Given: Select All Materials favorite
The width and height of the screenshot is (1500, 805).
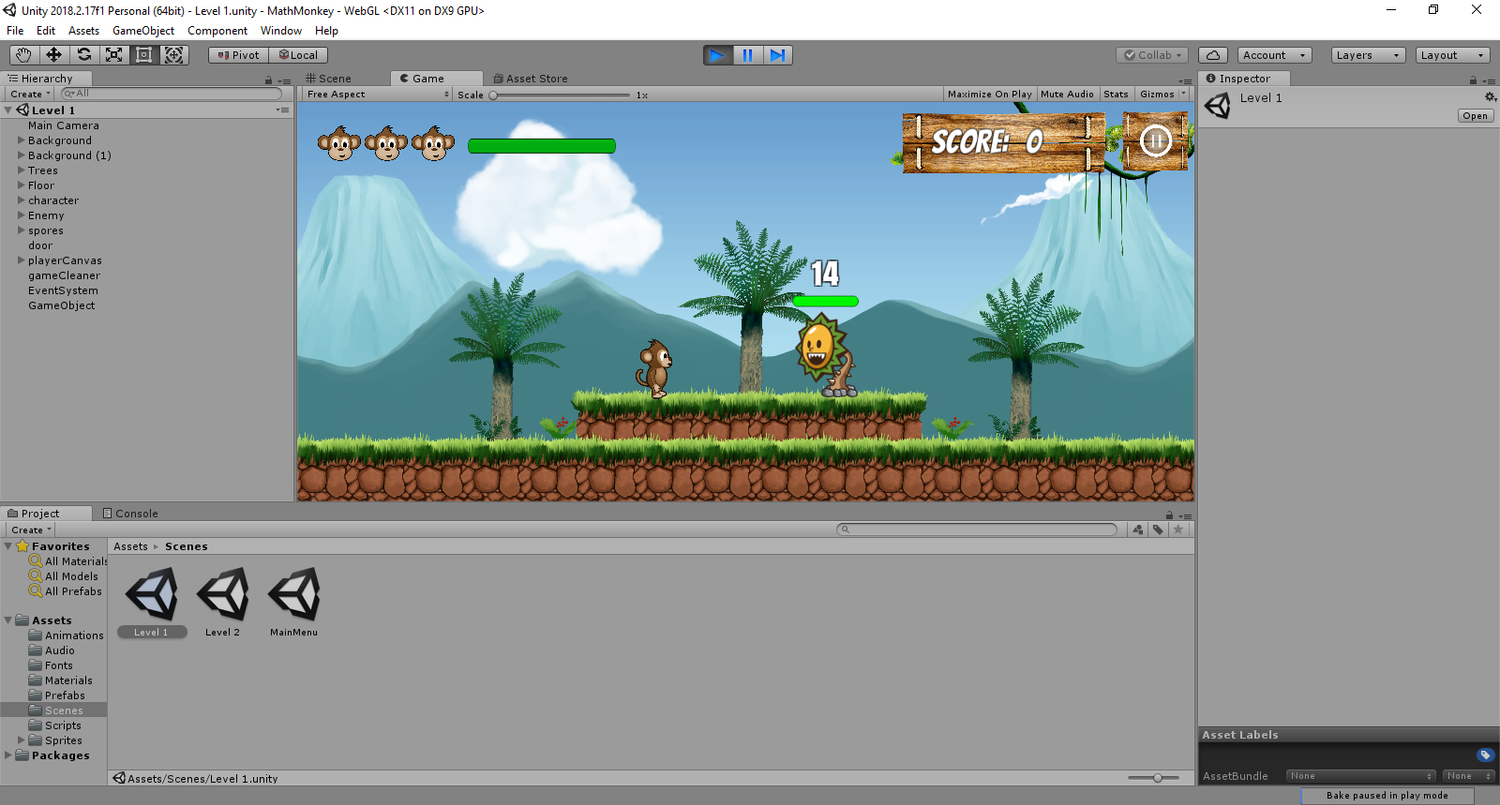Looking at the screenshot, I should pyautogui.click(x=68, y=561).
